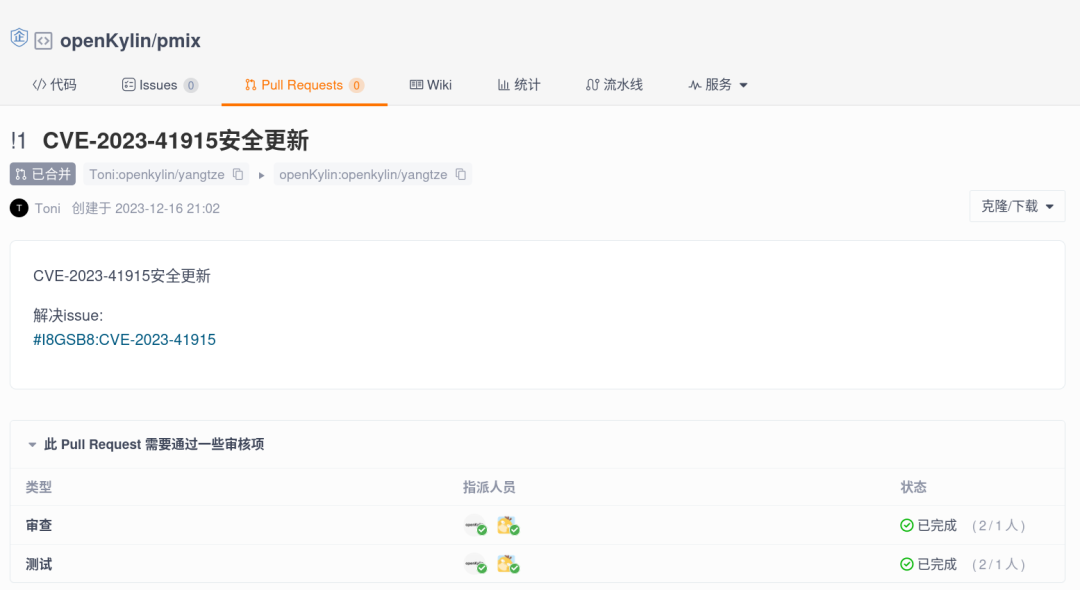Click the 已合并 merged status badge
This screenshot has height=590, width=1080.
coord(43,174)
